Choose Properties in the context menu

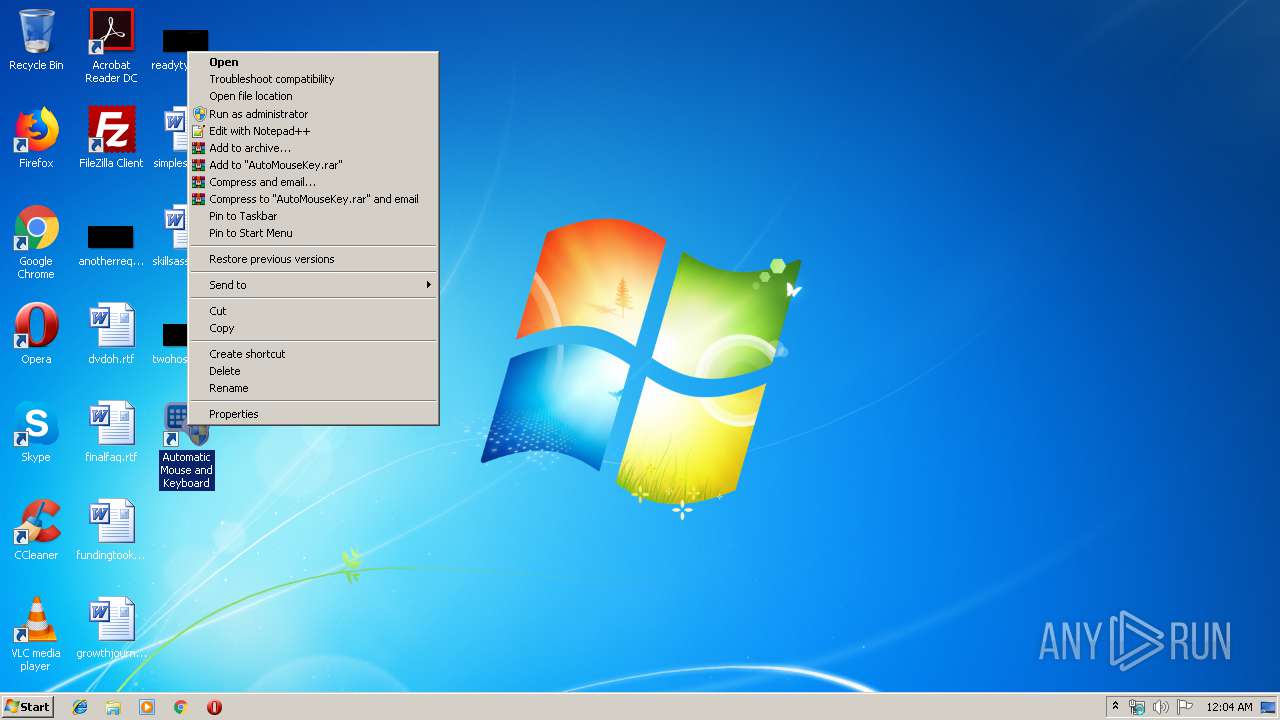coord(314,414)
